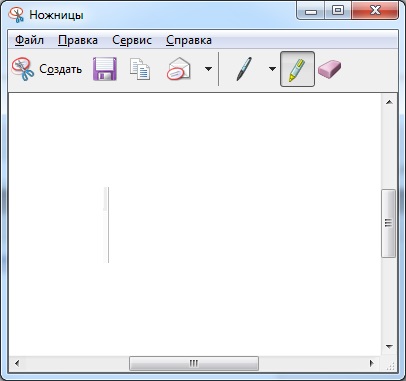The height and width of the screenshot is (381, 406).
Task: Select the Pen tool
Action: click(x=244, y=69)
